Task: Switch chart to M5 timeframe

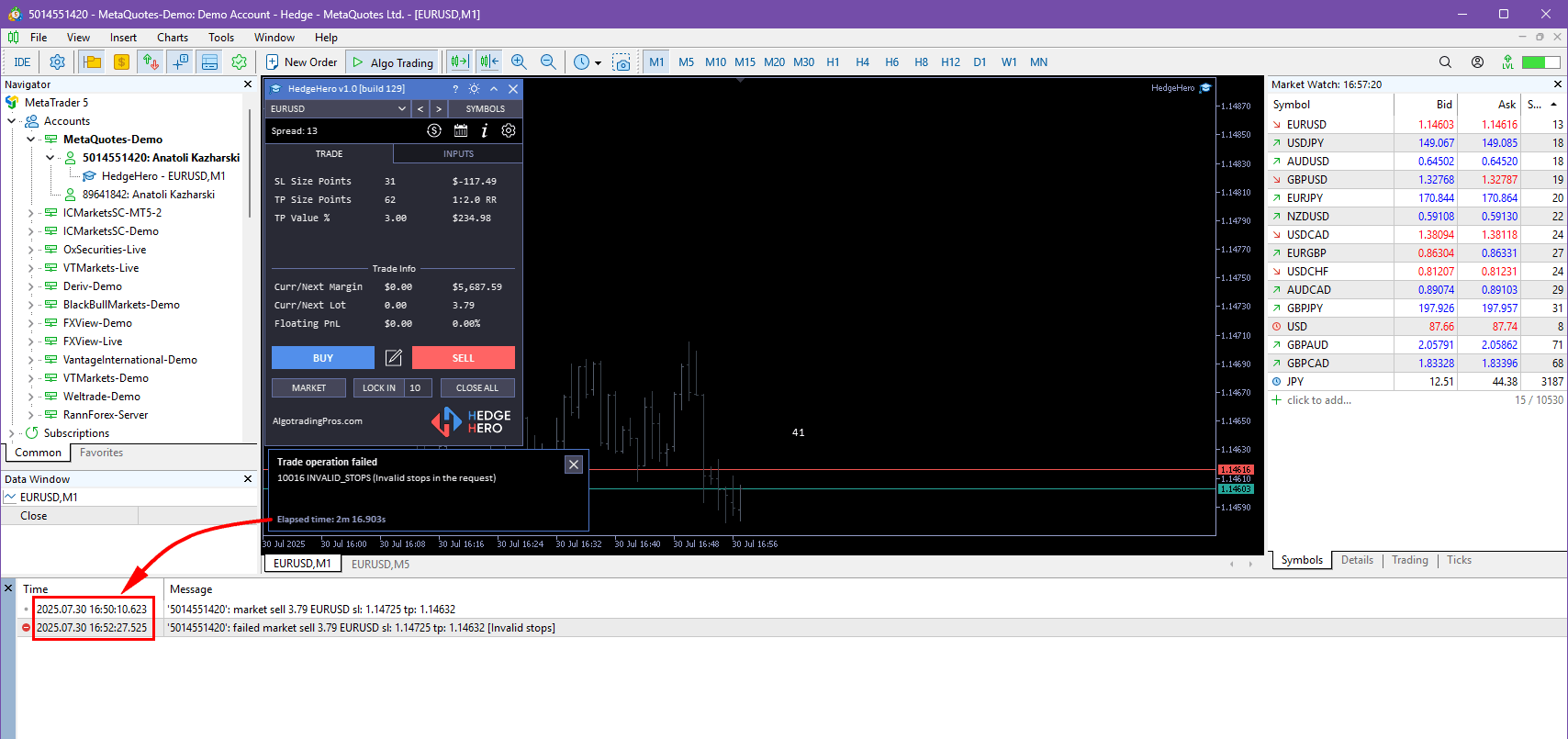Action: coord(687,62)
